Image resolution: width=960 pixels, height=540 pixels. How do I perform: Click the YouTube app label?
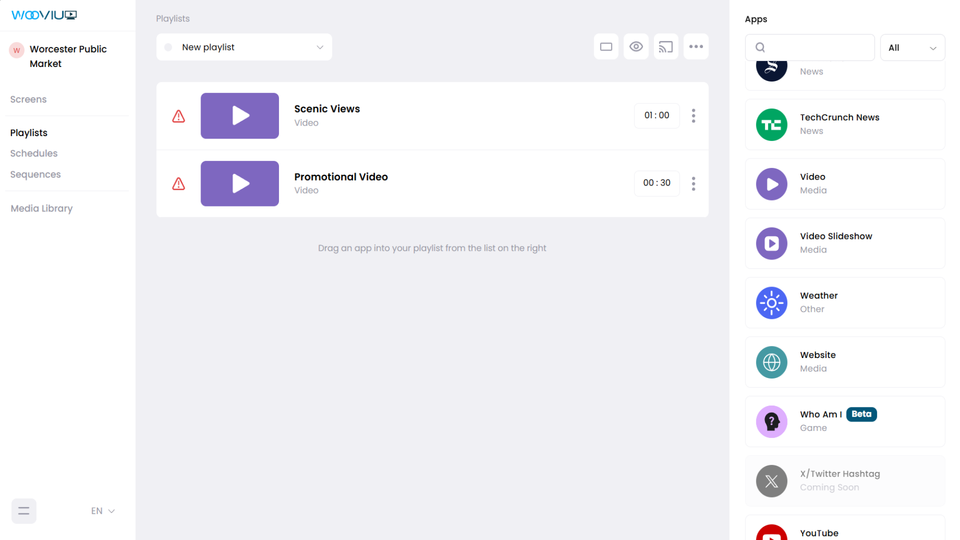(x=819, y=533)
